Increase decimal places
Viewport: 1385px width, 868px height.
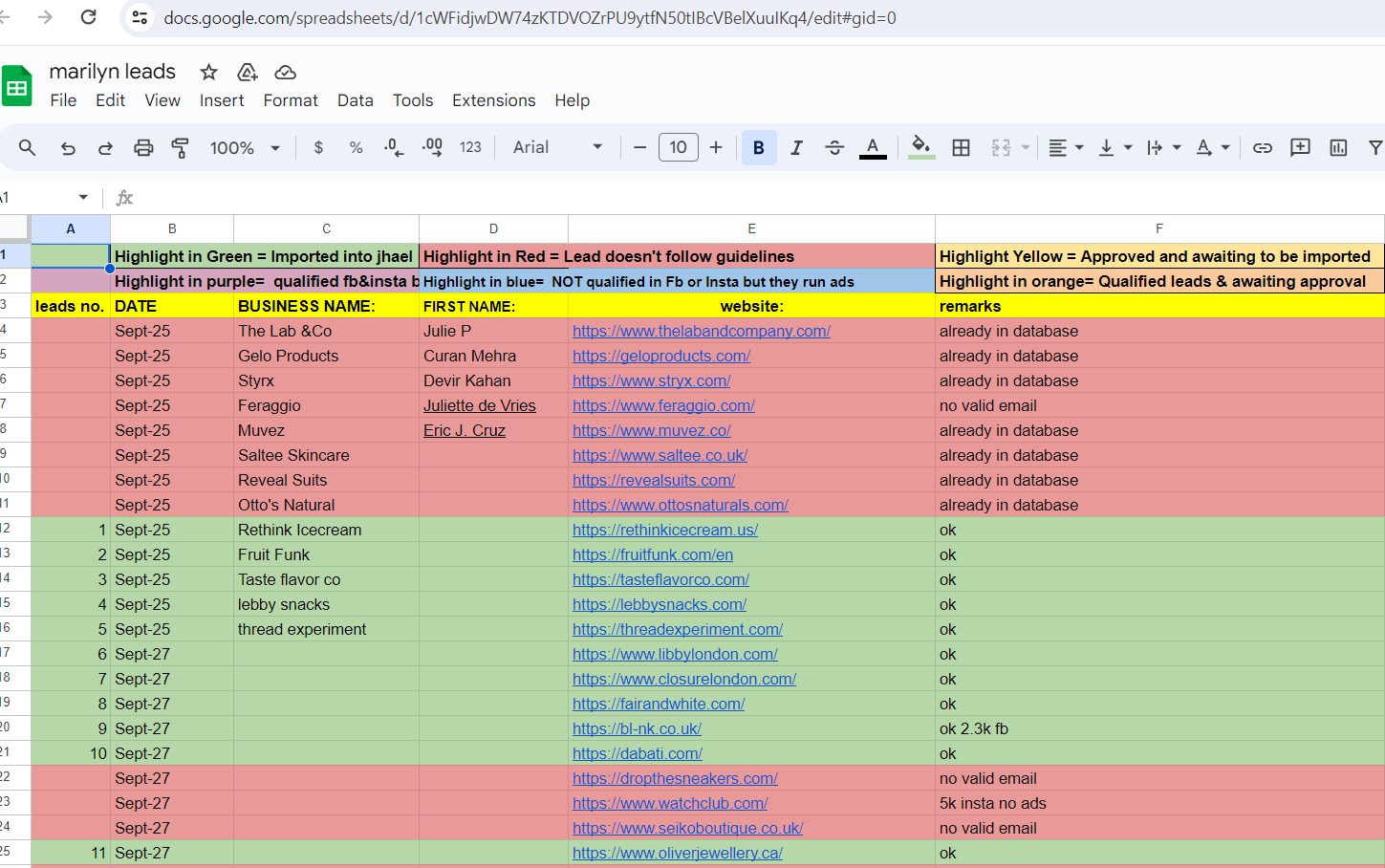click(432, 147)
